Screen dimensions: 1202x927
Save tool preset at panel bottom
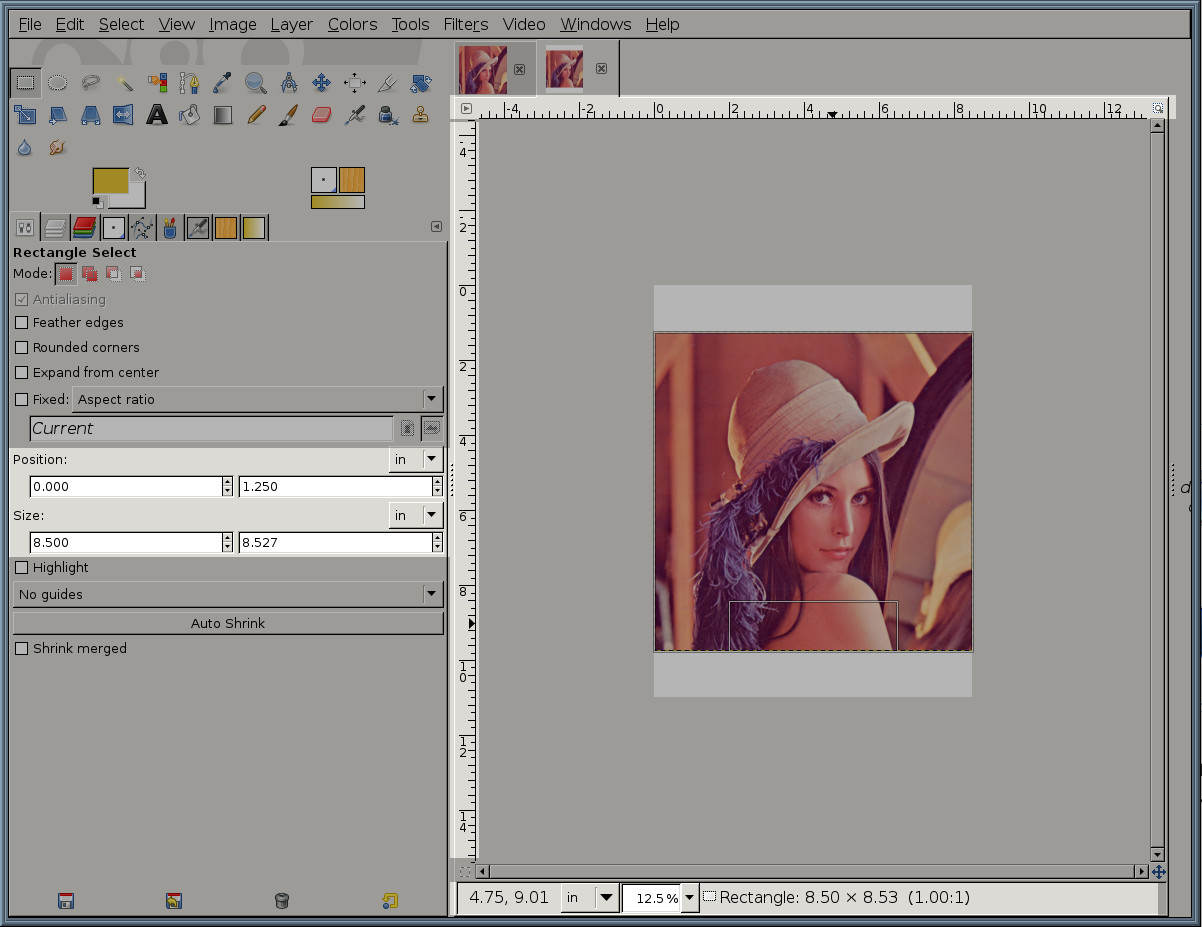click(66, 901)
